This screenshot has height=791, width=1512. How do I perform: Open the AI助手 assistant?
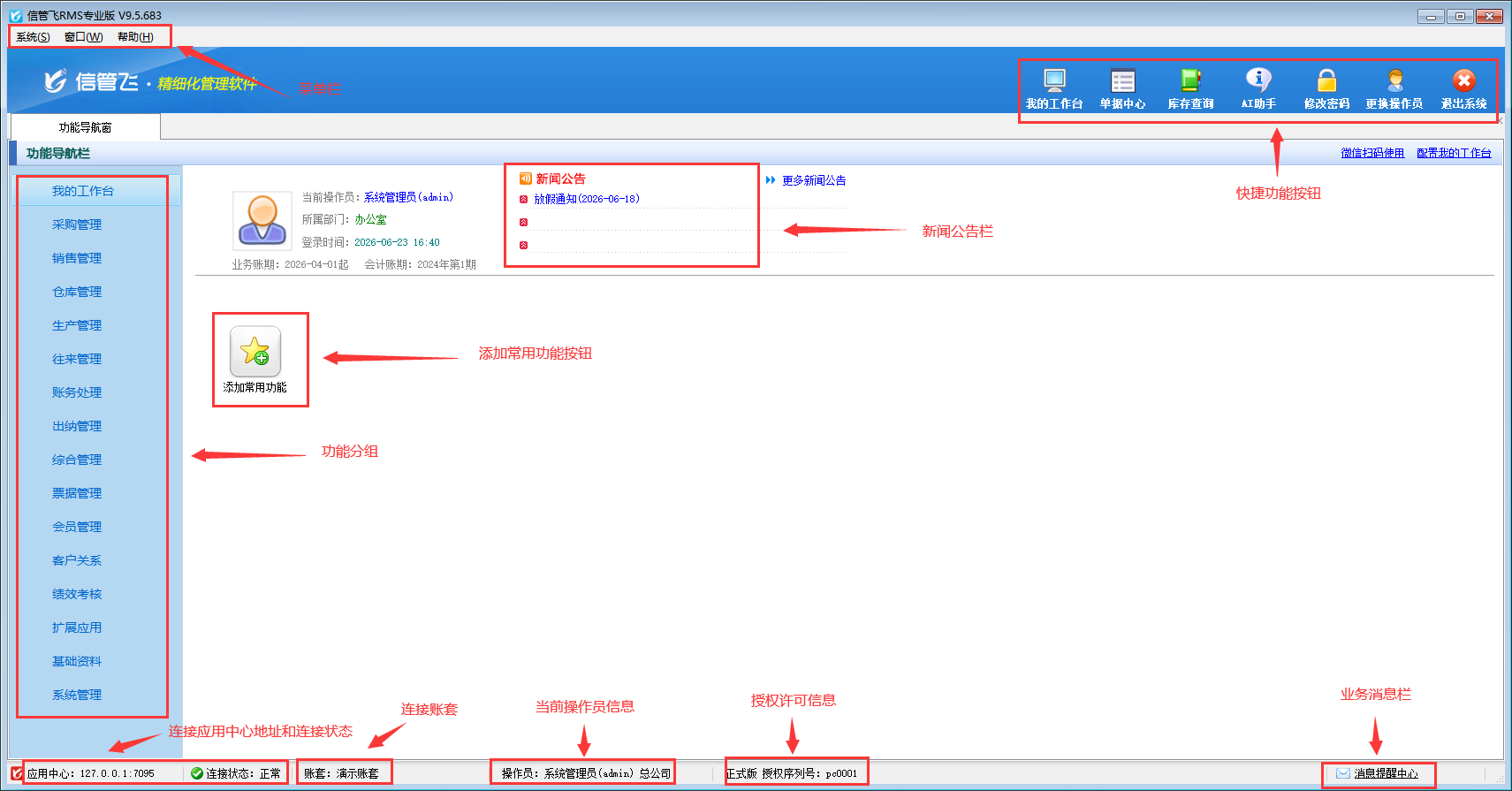pos(1258,89)
